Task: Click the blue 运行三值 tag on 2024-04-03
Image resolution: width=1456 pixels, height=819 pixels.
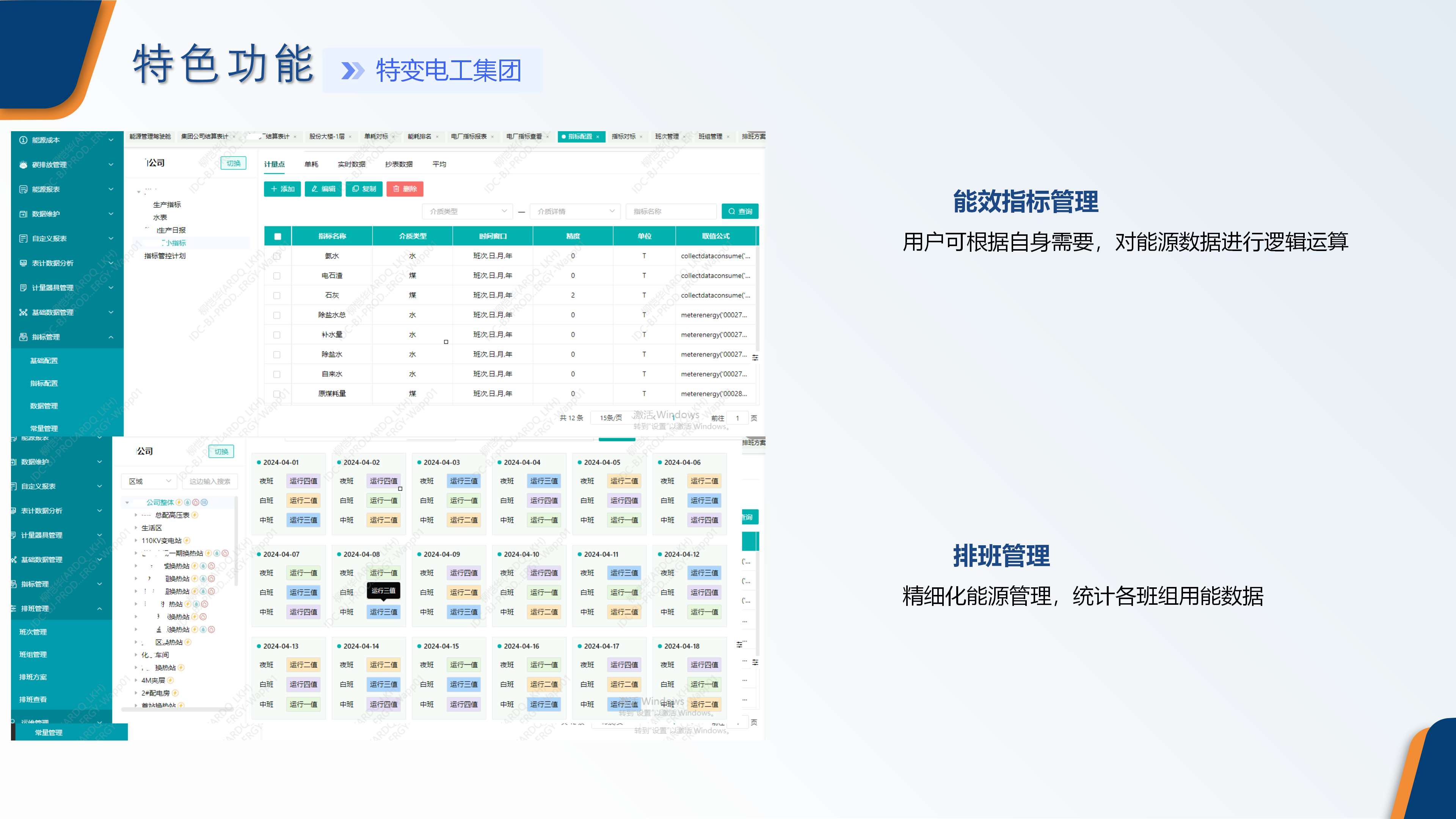Action: click(x=463, y=481)
